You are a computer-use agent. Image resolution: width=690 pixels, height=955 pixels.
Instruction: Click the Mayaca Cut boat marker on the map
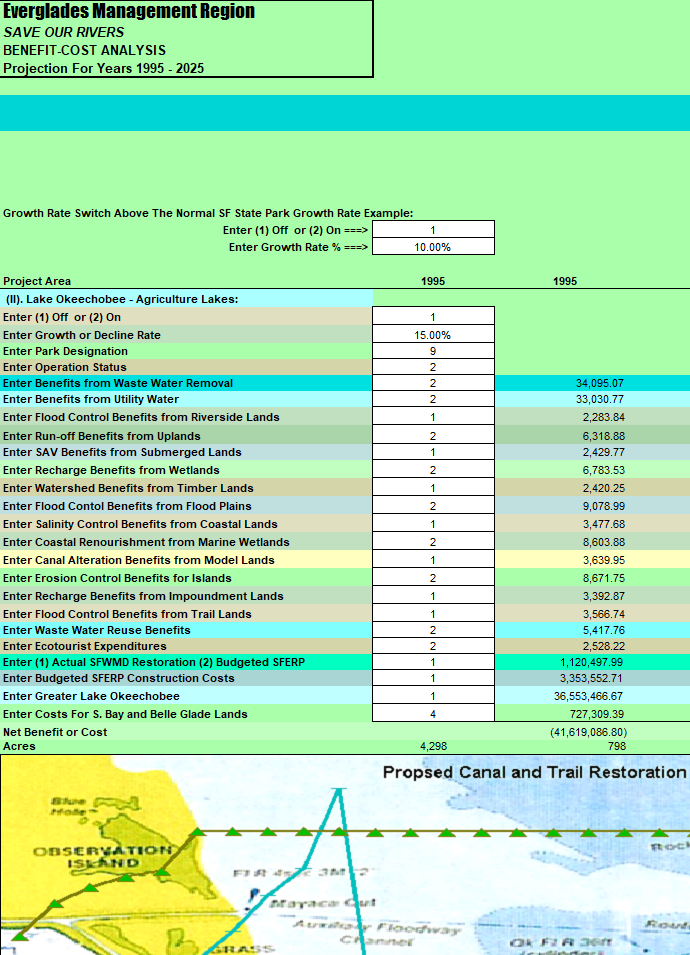click(256, 893)
